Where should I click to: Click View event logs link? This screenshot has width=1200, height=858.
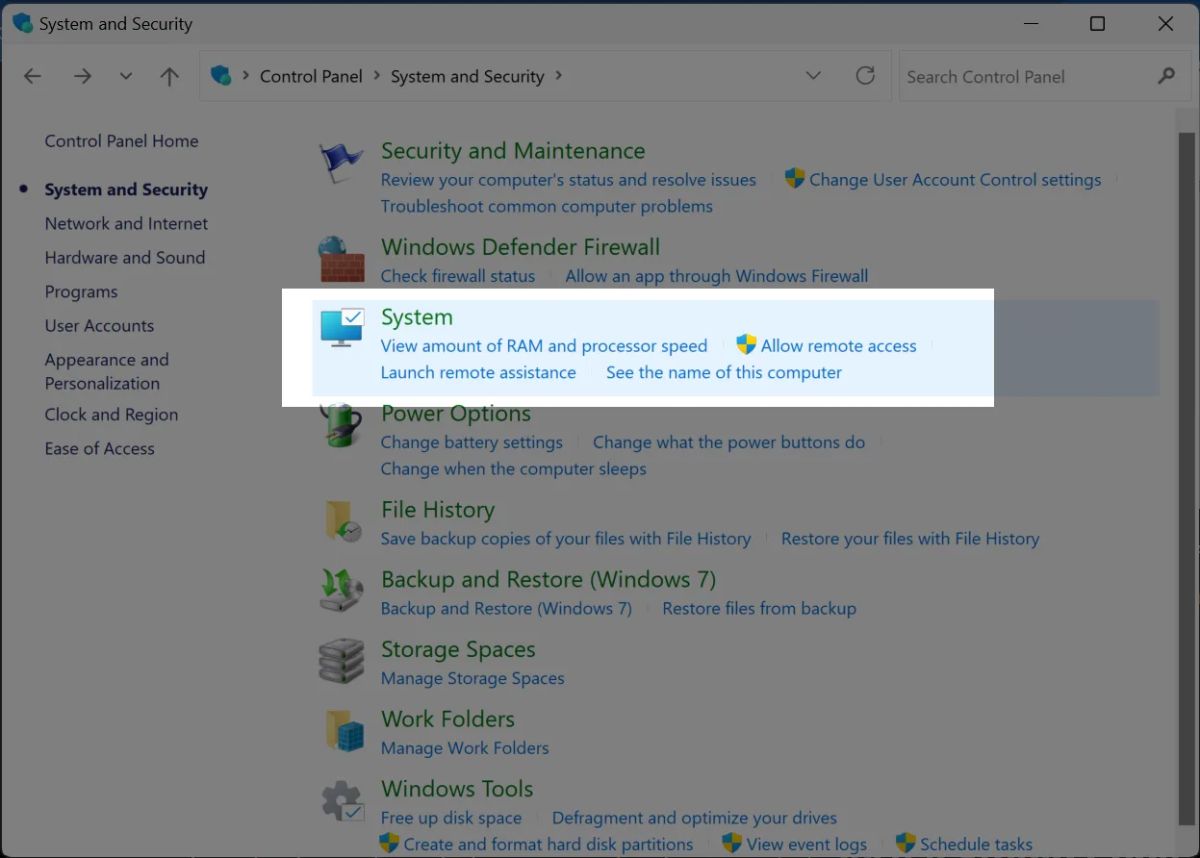[x=806, y=844]
